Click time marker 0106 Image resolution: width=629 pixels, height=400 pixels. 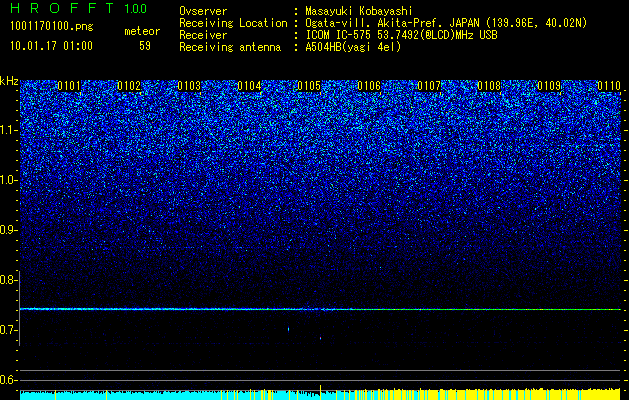(369, 86)
